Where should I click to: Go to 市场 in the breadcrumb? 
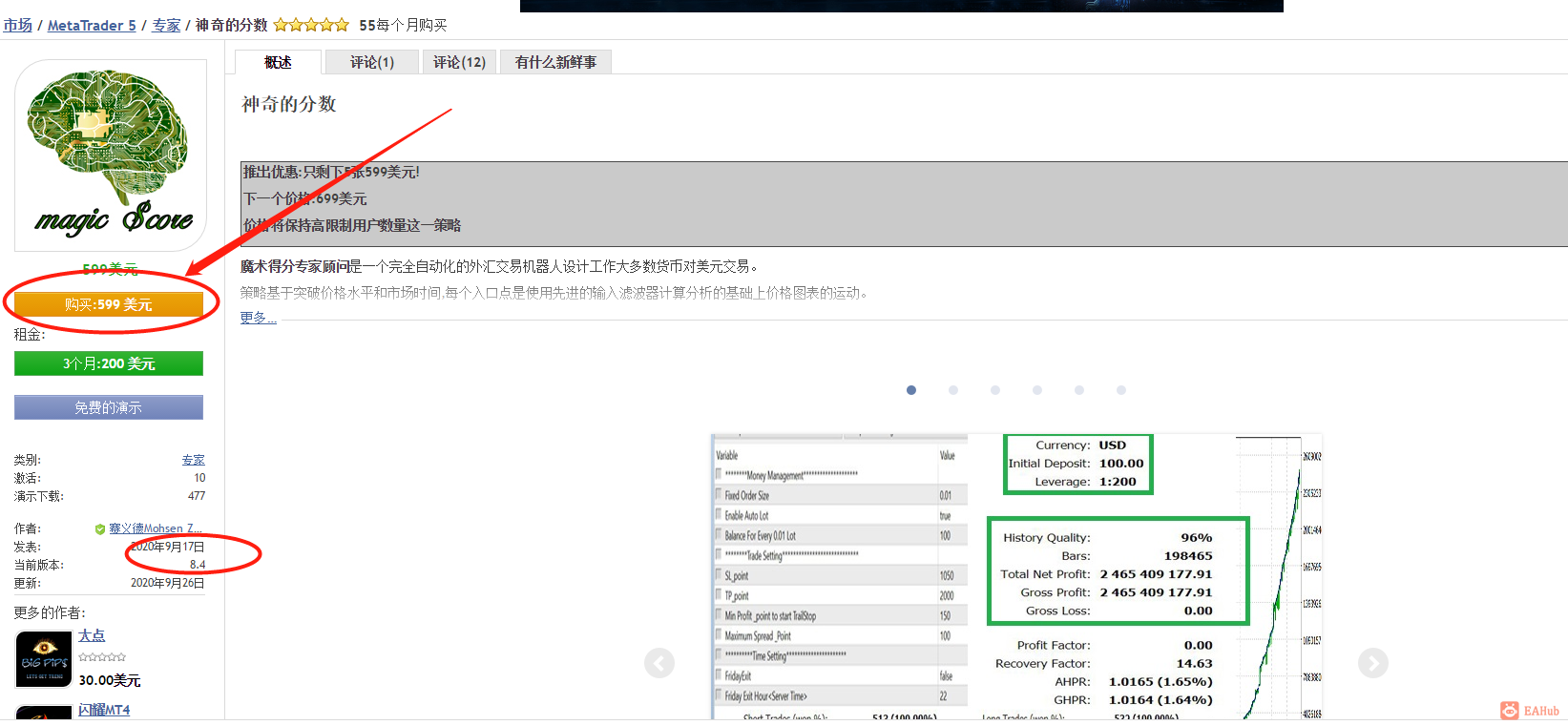pos(18,26)
